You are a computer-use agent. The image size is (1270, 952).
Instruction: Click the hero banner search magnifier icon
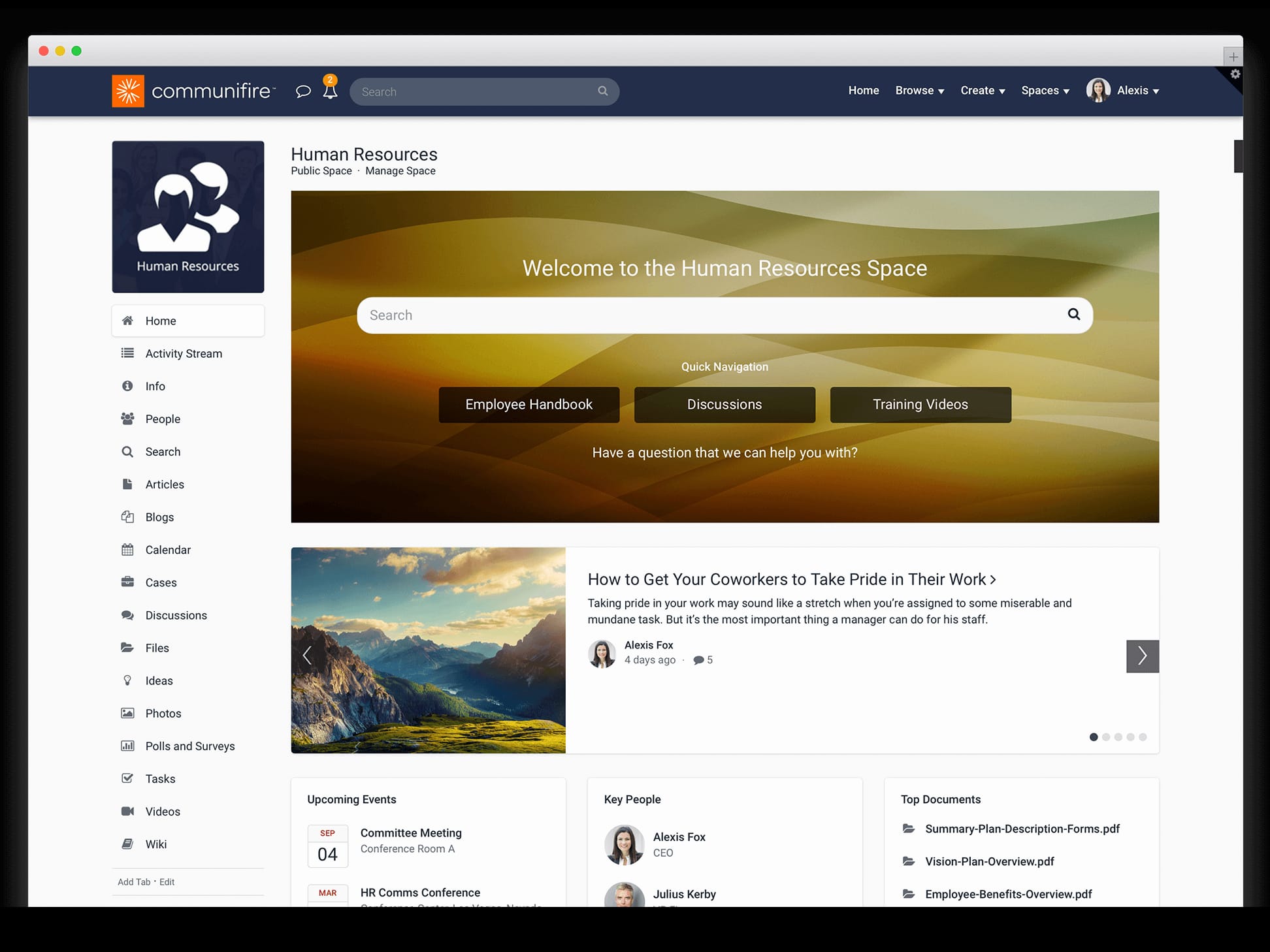[1073, 315]
